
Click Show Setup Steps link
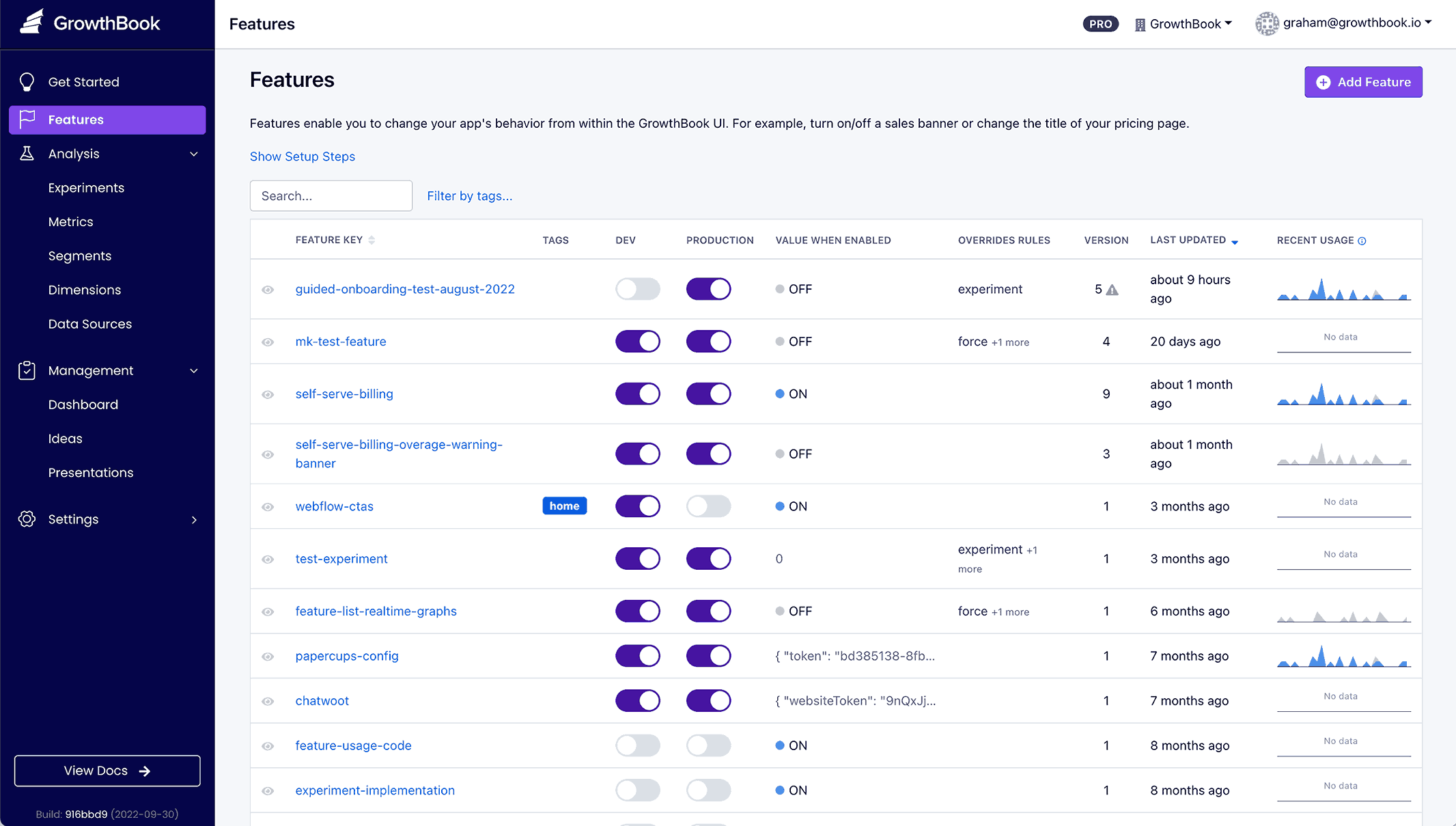click(302, 156)
